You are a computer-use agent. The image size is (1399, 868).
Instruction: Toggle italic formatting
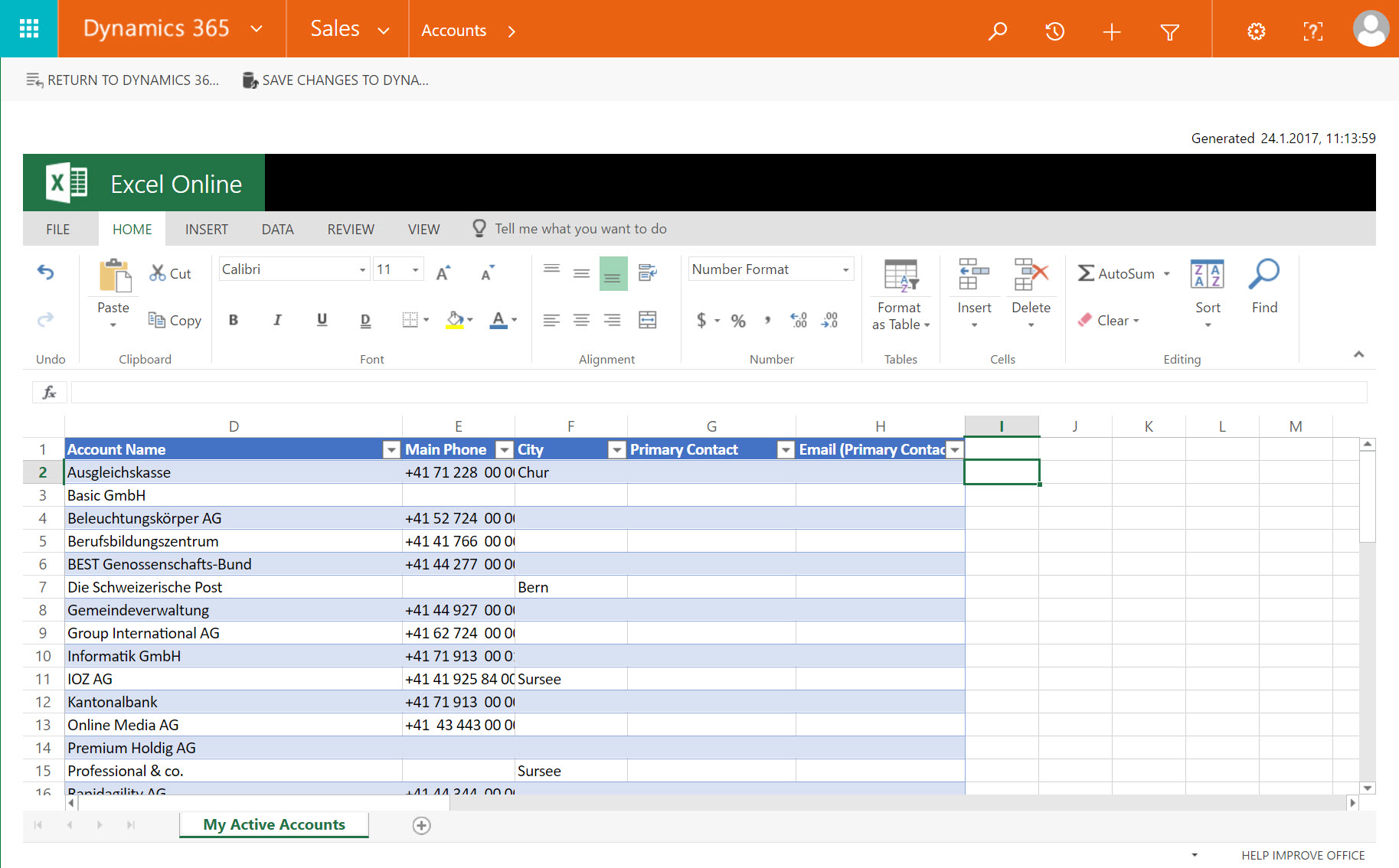pos(277,320)
